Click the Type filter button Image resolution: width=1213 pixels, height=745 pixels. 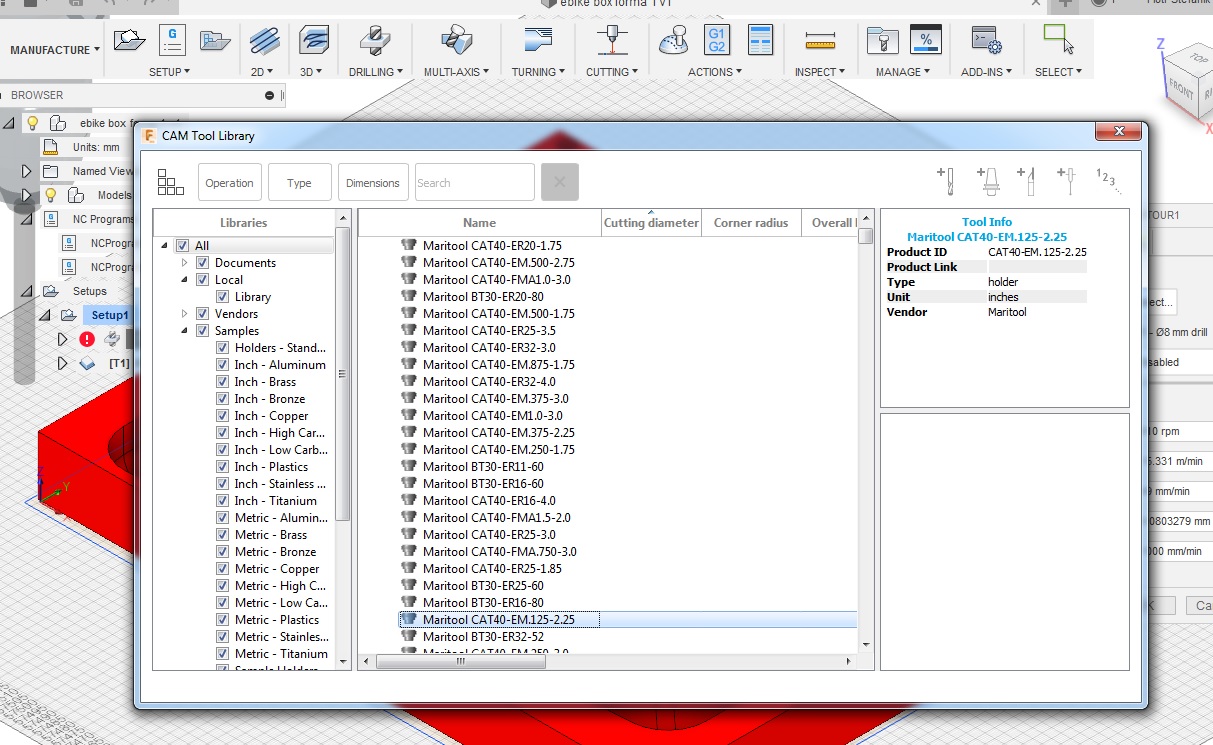(299, 183)
